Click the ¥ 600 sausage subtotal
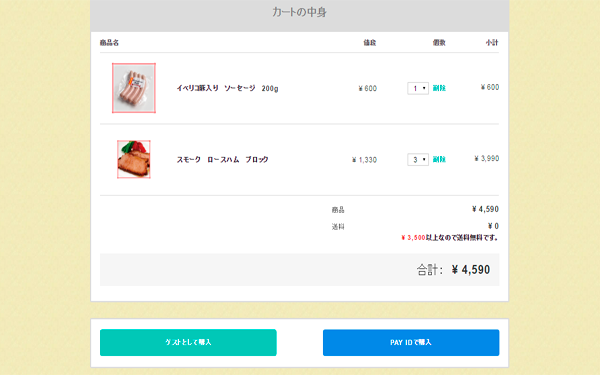 tap(490, 87)
